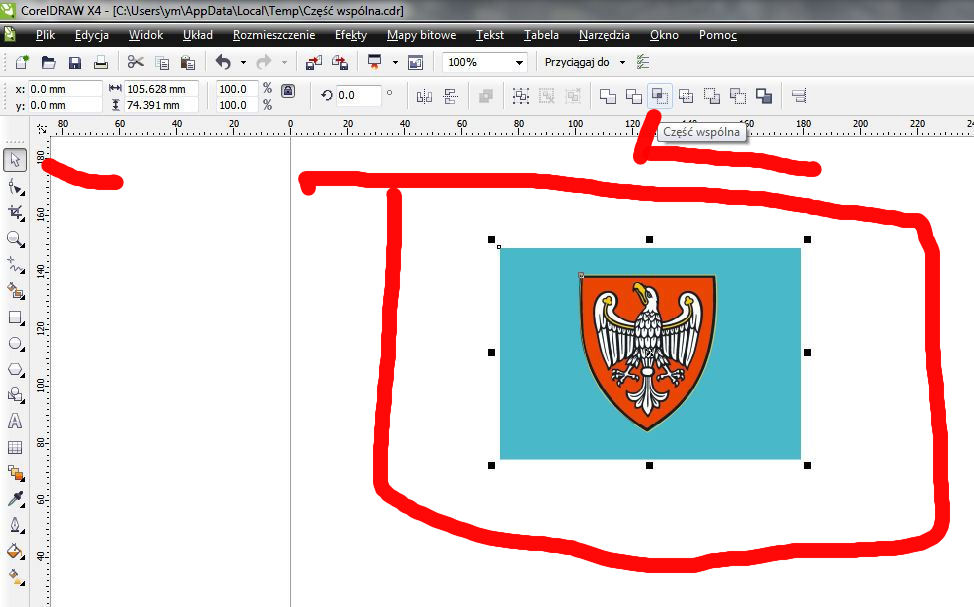
Task: Click the Część wspólna intersect button
Action: 659,96
